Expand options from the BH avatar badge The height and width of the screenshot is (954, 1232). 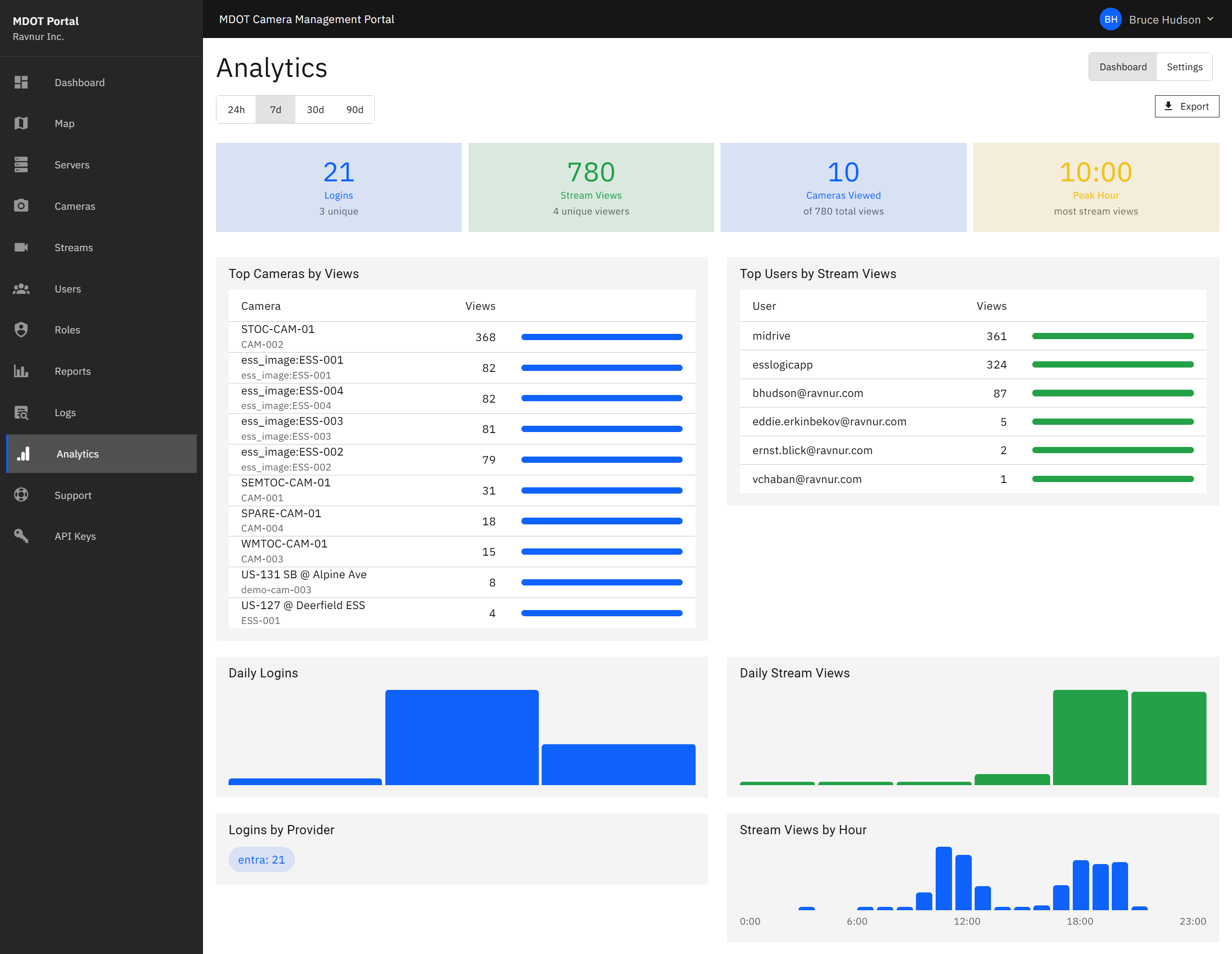click(x=1110, y=19)
